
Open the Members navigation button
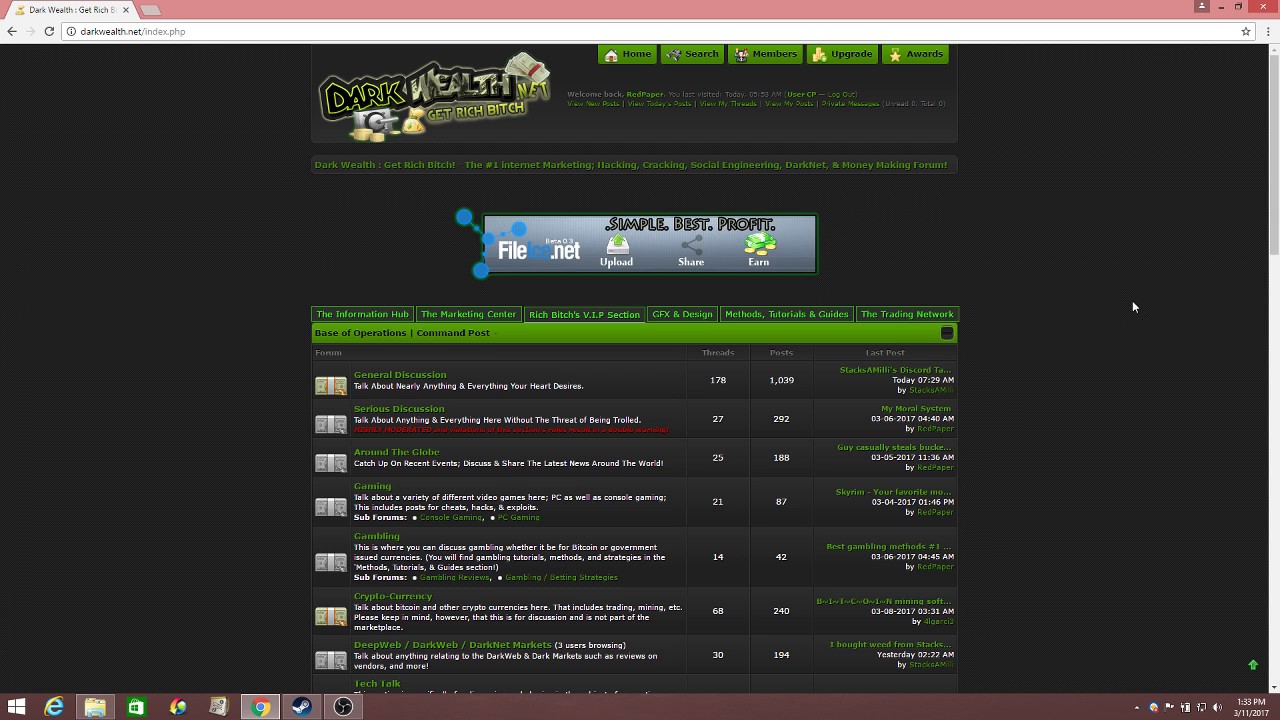765,54
